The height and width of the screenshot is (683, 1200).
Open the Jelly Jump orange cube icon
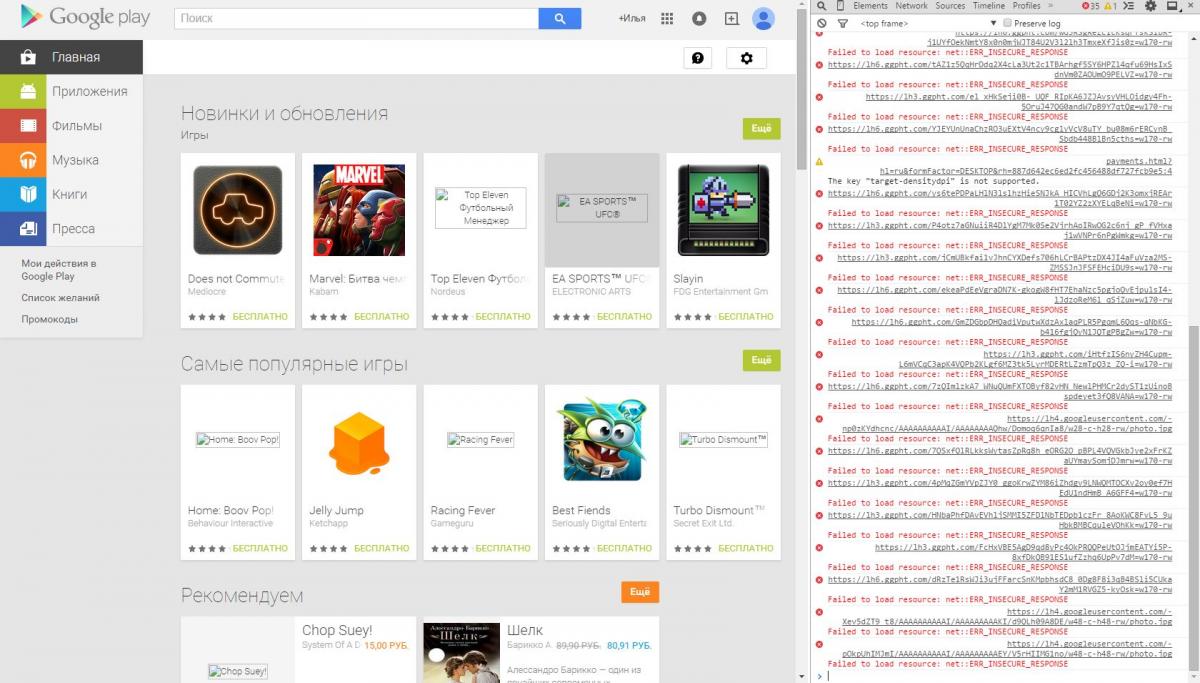coord(359,442)
